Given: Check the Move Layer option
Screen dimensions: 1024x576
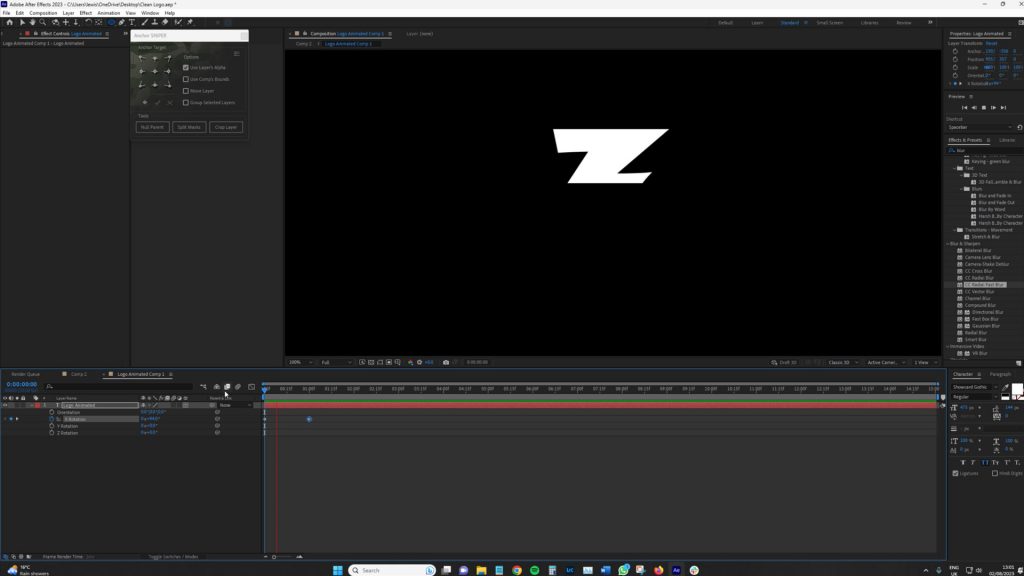Looking at the screenshot, I should click(185, 91).
